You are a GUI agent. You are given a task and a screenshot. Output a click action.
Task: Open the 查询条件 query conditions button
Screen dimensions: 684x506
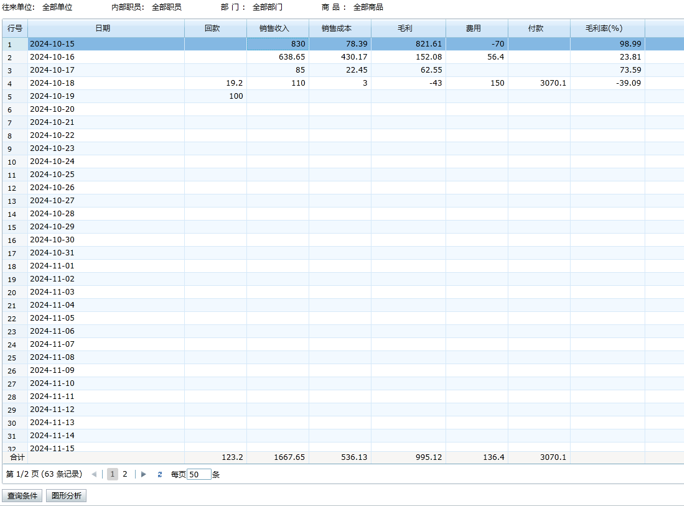tap(23, 496)
